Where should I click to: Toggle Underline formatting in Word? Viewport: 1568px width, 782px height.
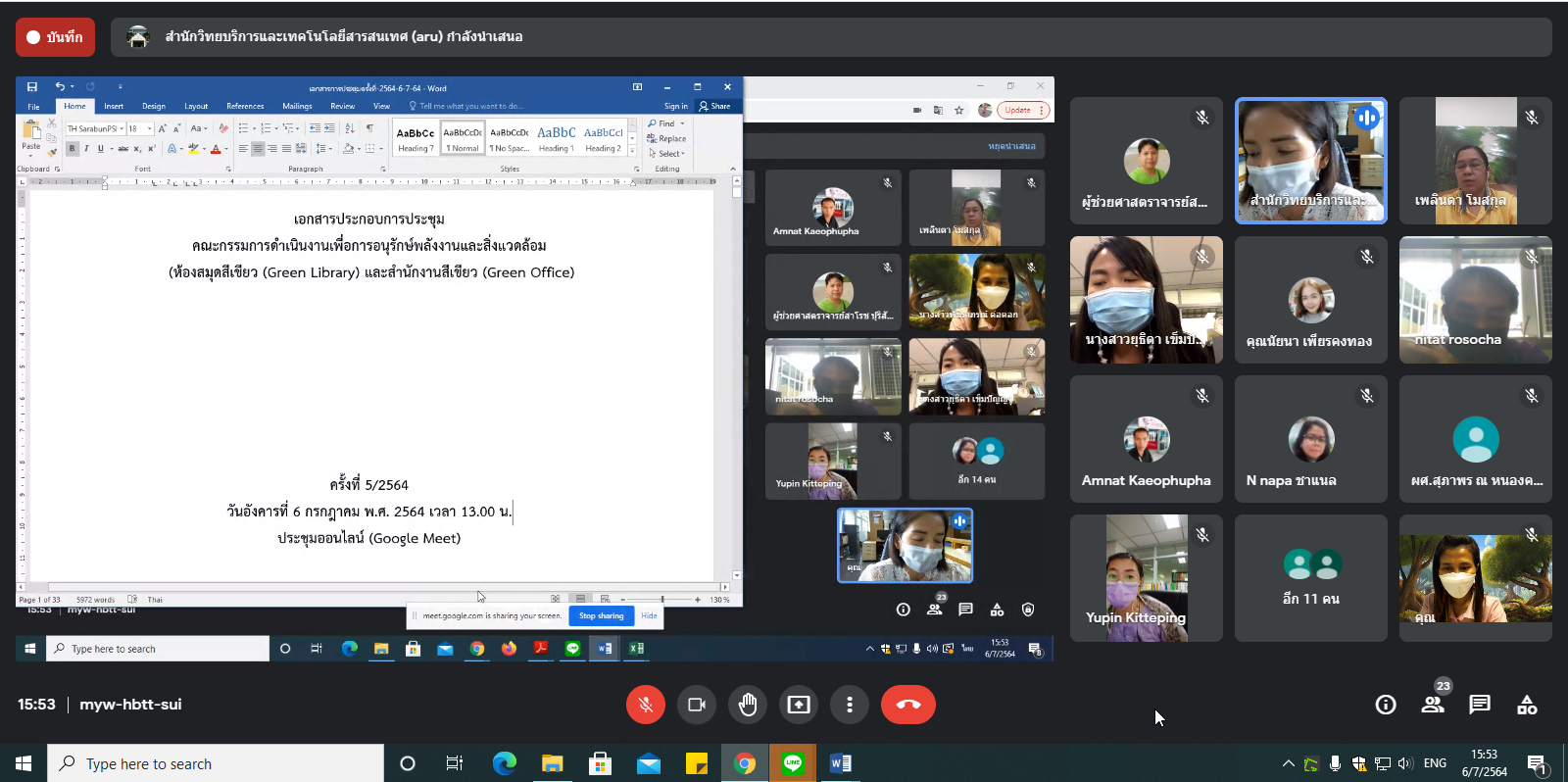pos(100,149)
